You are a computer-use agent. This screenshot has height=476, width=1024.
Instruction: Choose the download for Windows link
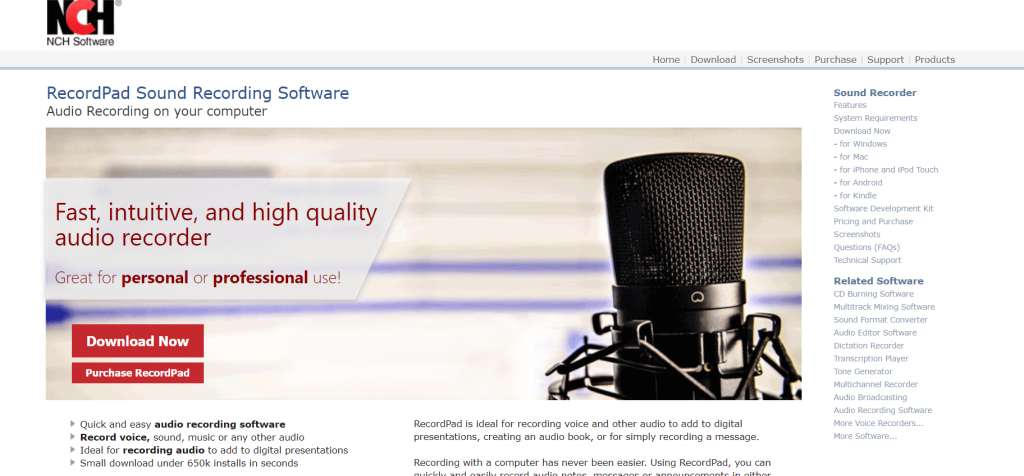[x=860, y=144]
